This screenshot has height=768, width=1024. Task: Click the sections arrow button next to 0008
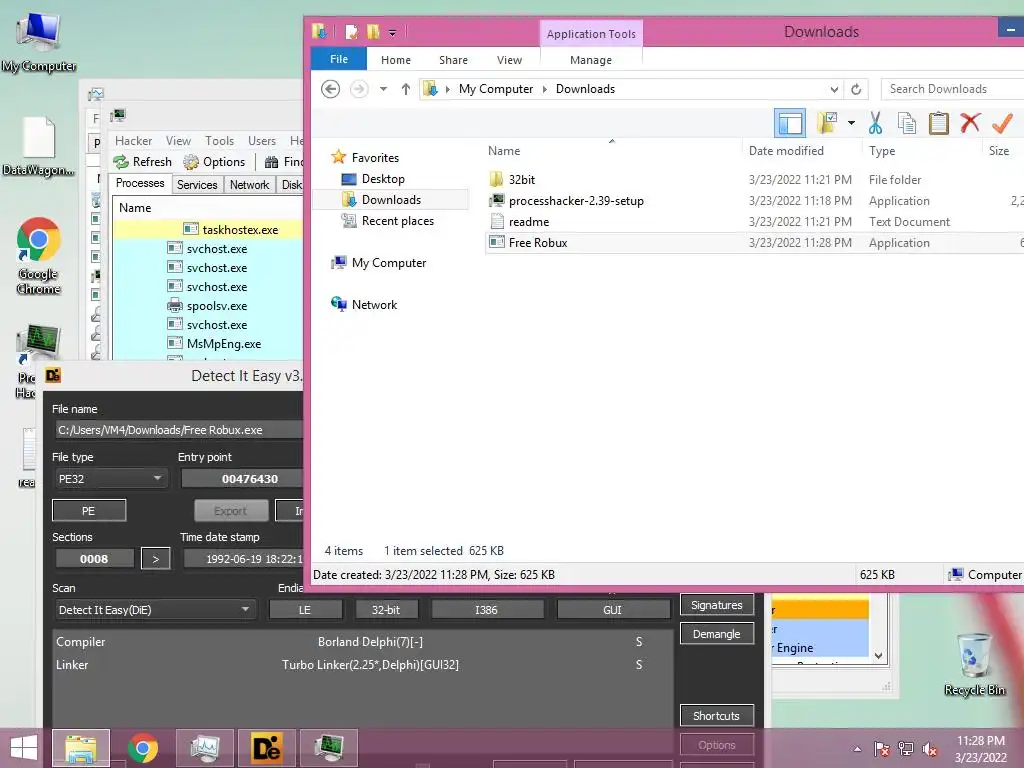155,559
